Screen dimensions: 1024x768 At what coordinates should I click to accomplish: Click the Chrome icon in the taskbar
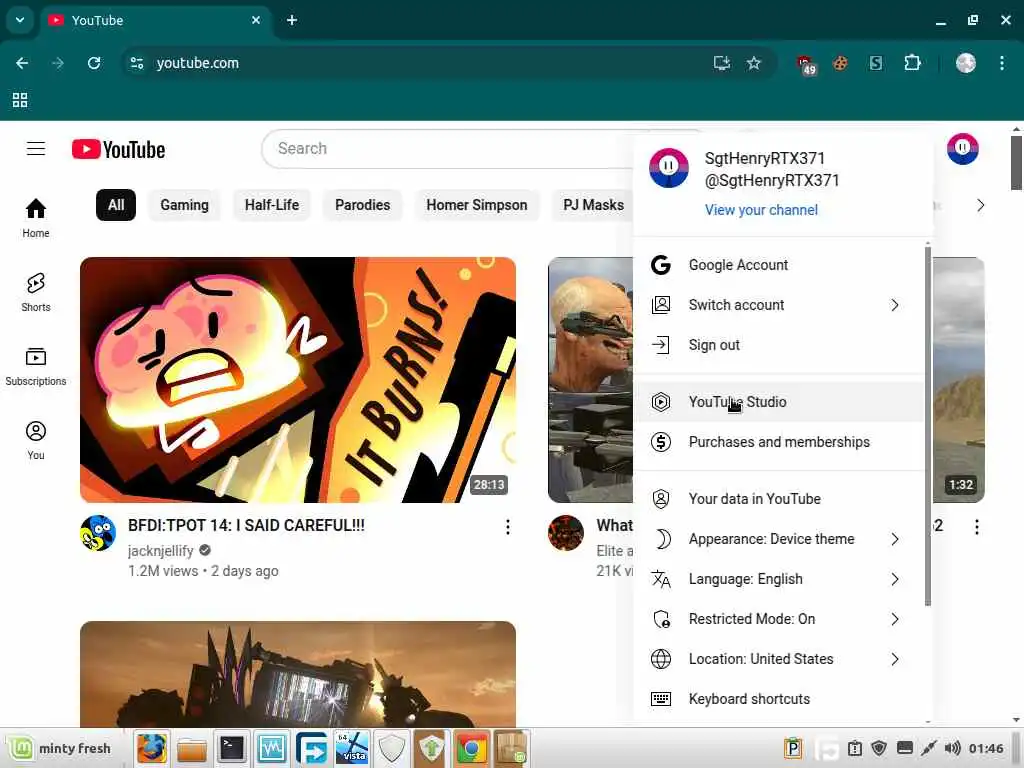[471, 748]
